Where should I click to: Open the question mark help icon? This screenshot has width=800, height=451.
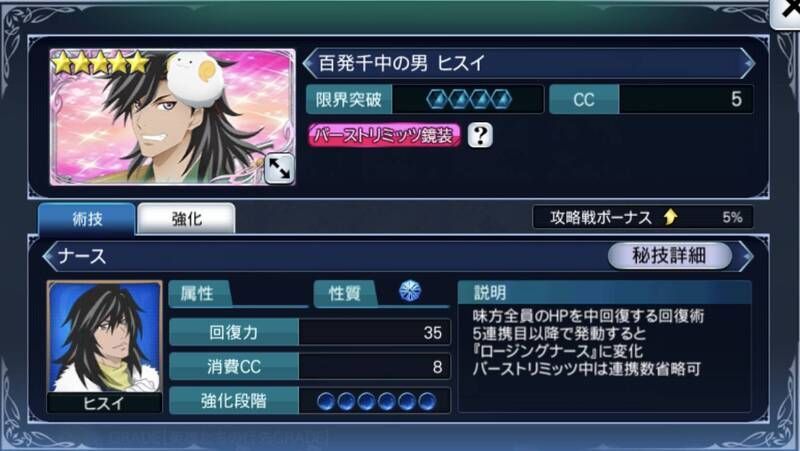[x=480, y=136]
